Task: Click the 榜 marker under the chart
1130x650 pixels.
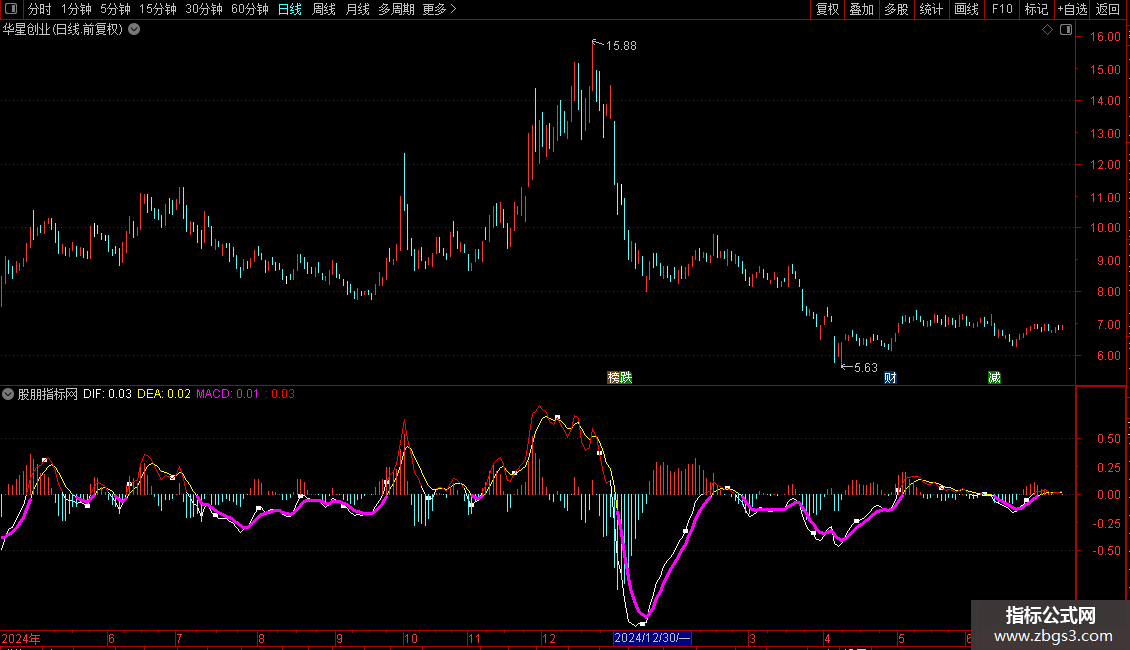Action: (x=613, y=378)
